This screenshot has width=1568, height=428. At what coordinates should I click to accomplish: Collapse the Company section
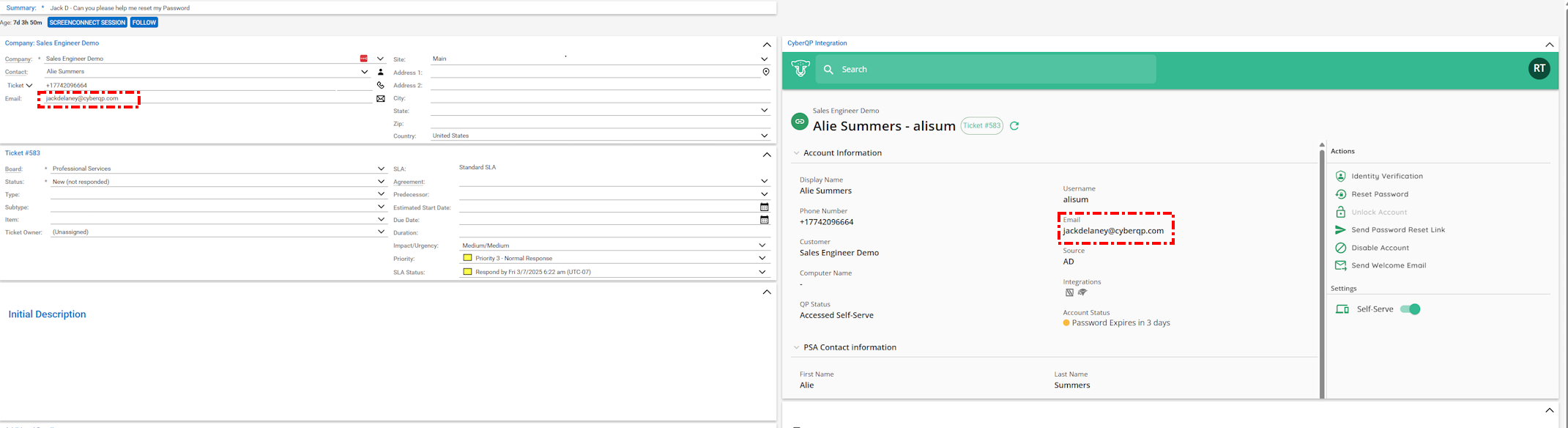click(766, 45)
